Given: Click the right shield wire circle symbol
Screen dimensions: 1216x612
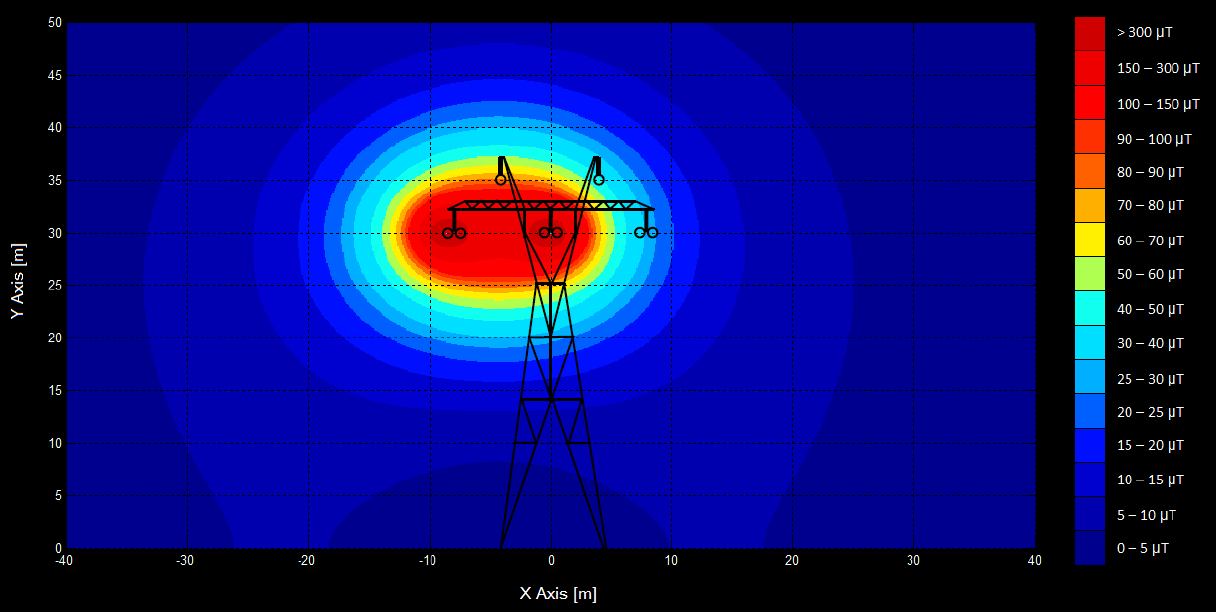Looking at the screenshot, I should point(597,178).
